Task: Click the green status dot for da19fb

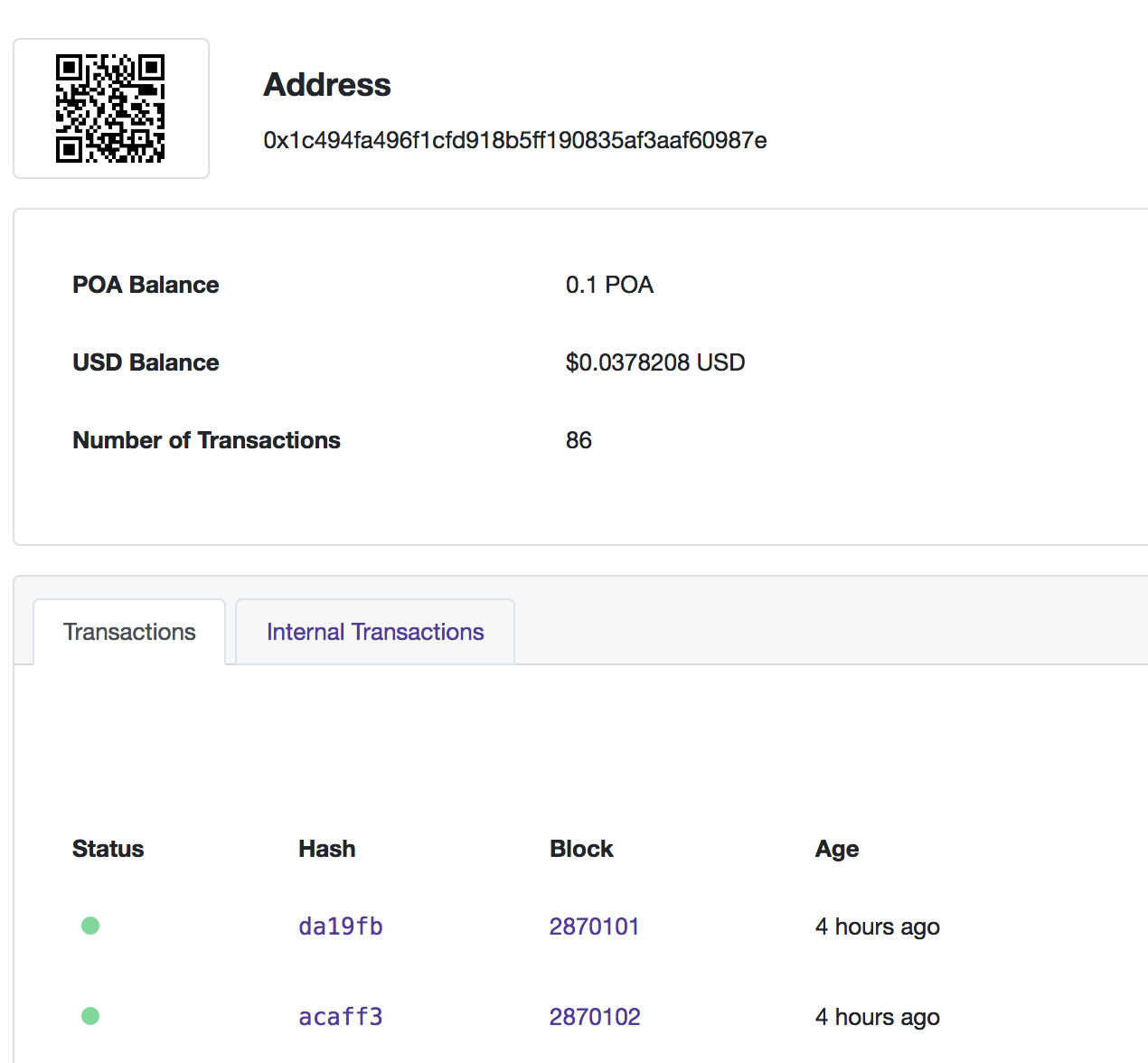Action: (90, 926)
